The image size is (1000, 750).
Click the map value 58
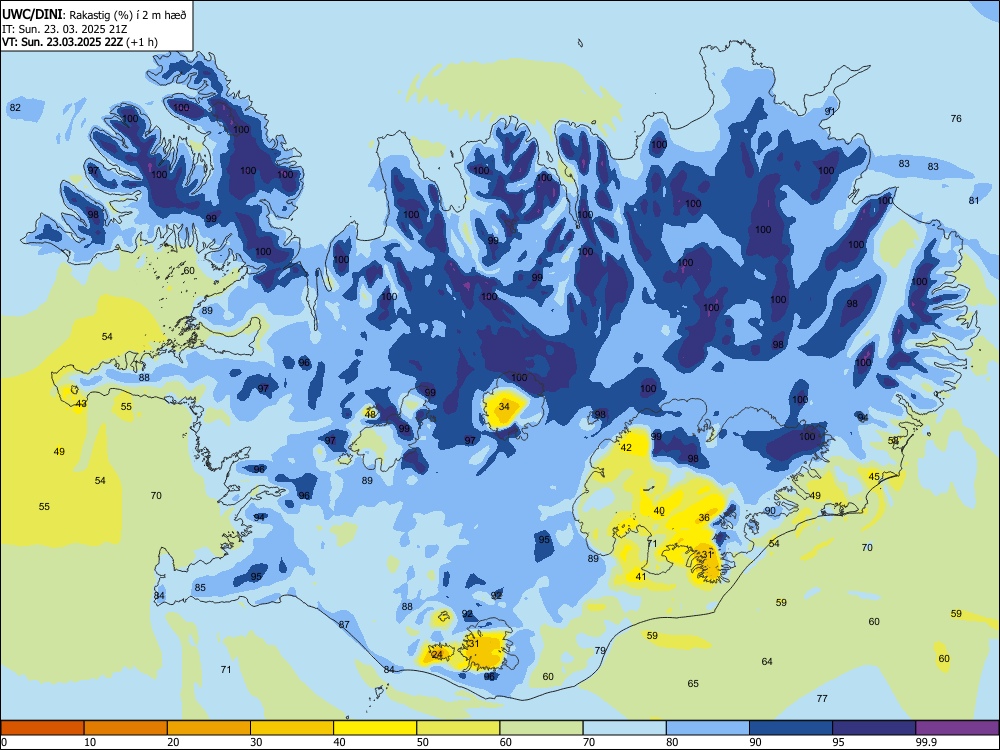click(x=893, y=441)
